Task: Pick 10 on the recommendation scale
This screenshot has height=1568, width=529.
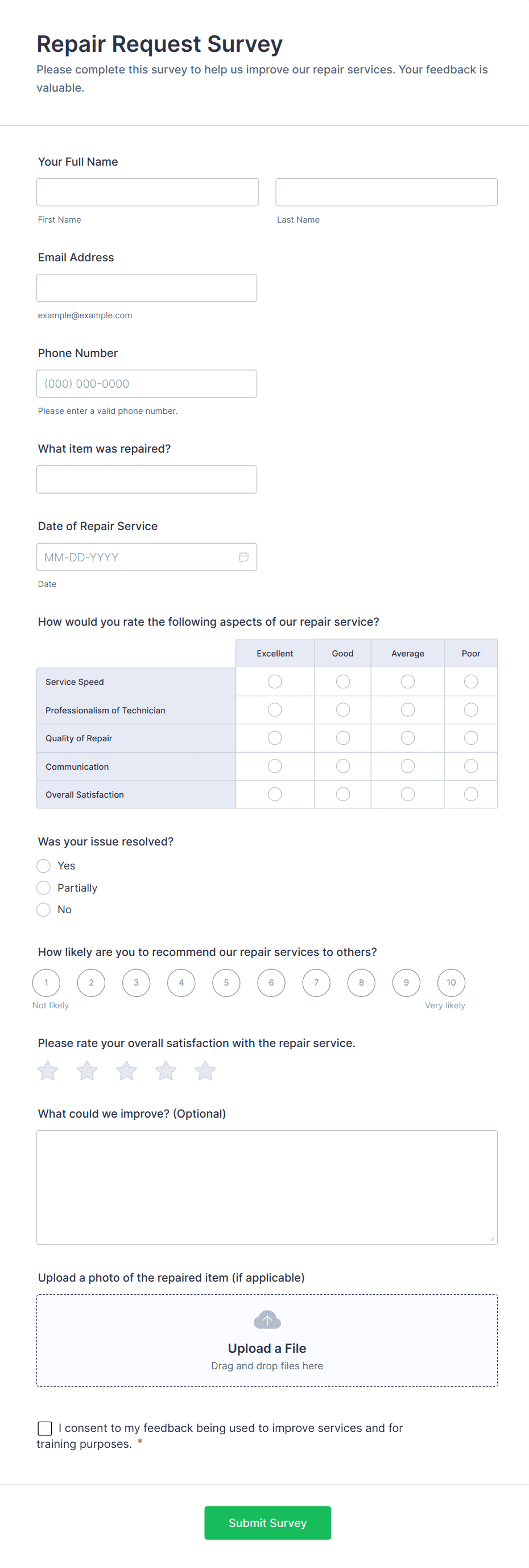Action: click(451, 983)
